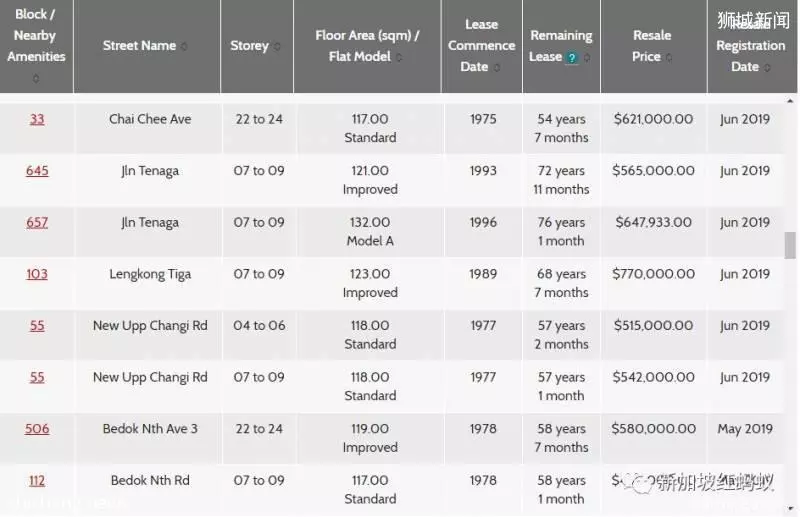
Task: Open block 103 Lengkong Tiga link
Action: click(x=37, y=274)
